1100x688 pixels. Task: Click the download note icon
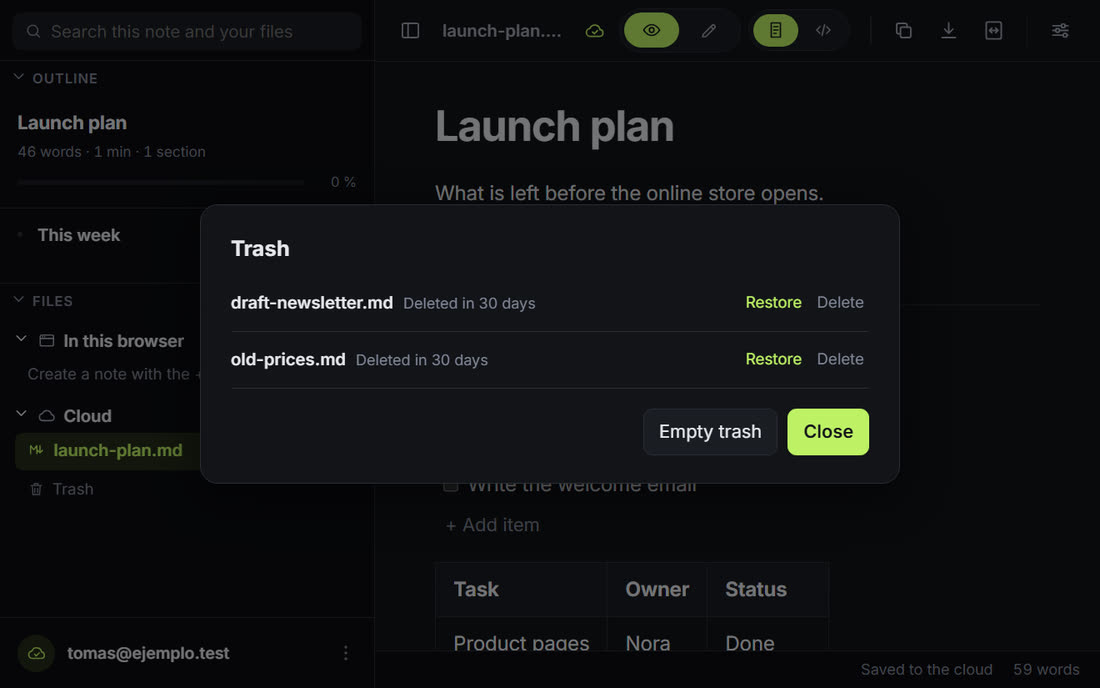pyautogui.click(x=948, y=31)
